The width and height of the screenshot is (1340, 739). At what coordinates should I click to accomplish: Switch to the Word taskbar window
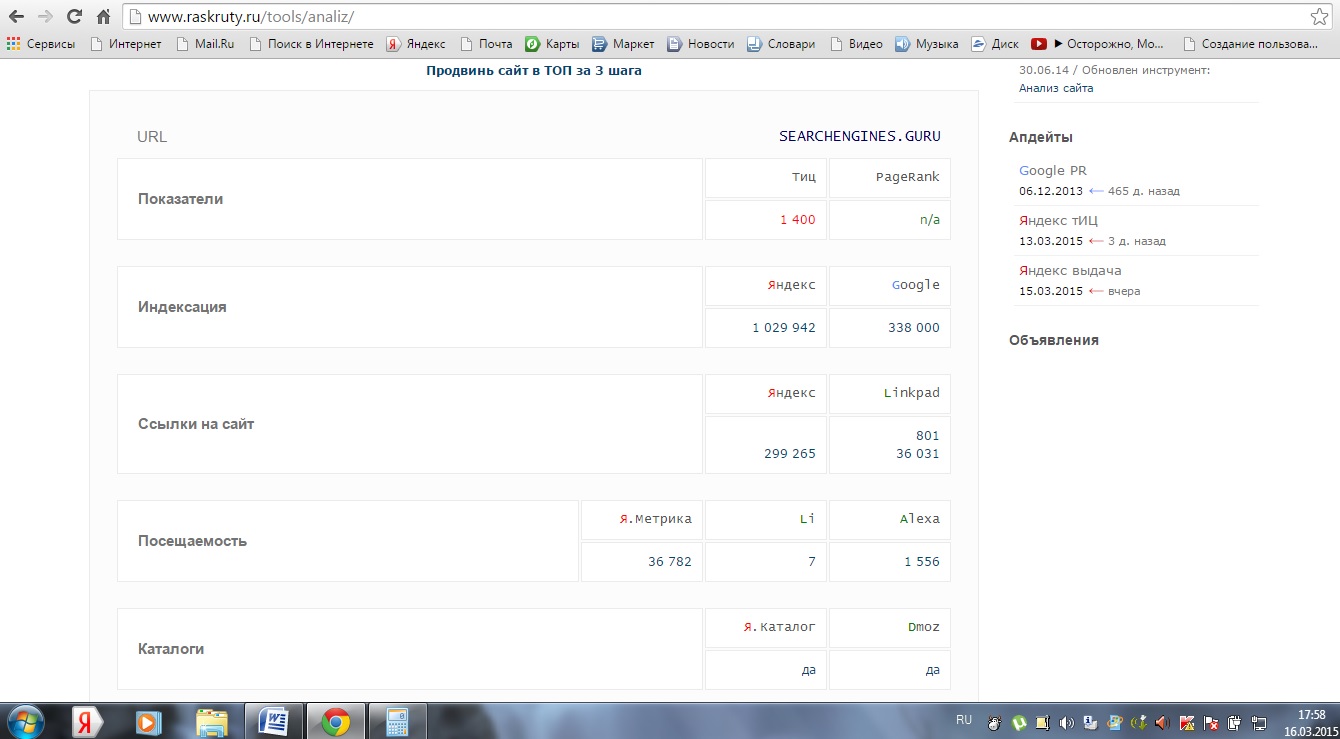point(273,721)
